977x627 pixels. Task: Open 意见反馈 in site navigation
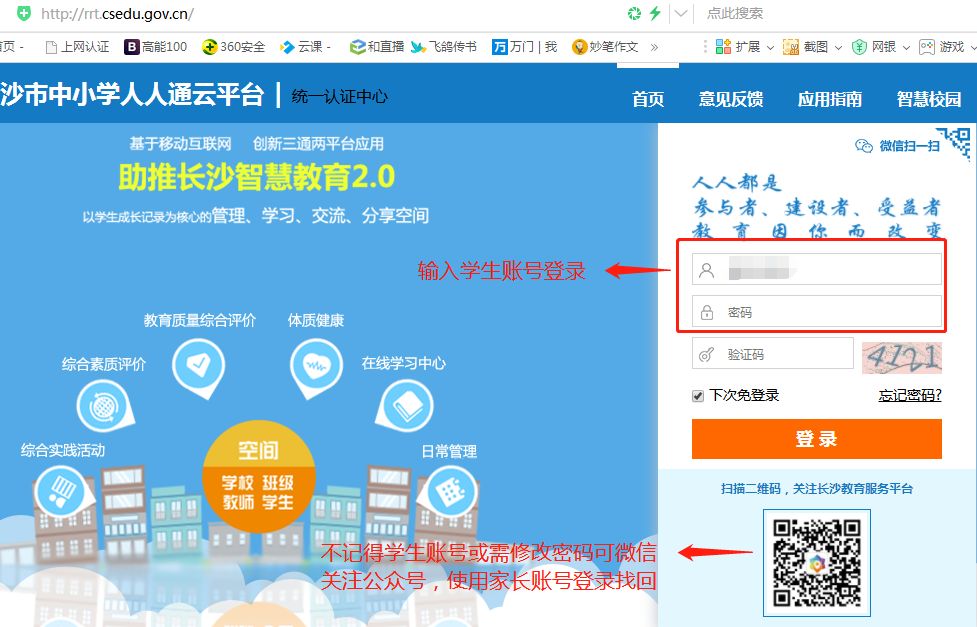[x=731, y=98]
